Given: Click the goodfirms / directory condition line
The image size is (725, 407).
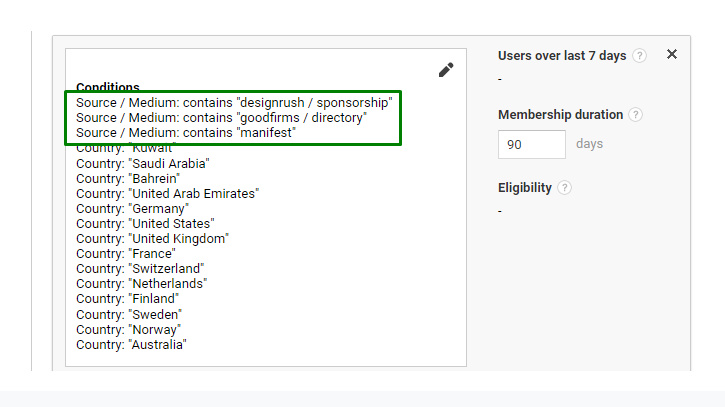Looking at the screenshot, I should tap(221, 118).
